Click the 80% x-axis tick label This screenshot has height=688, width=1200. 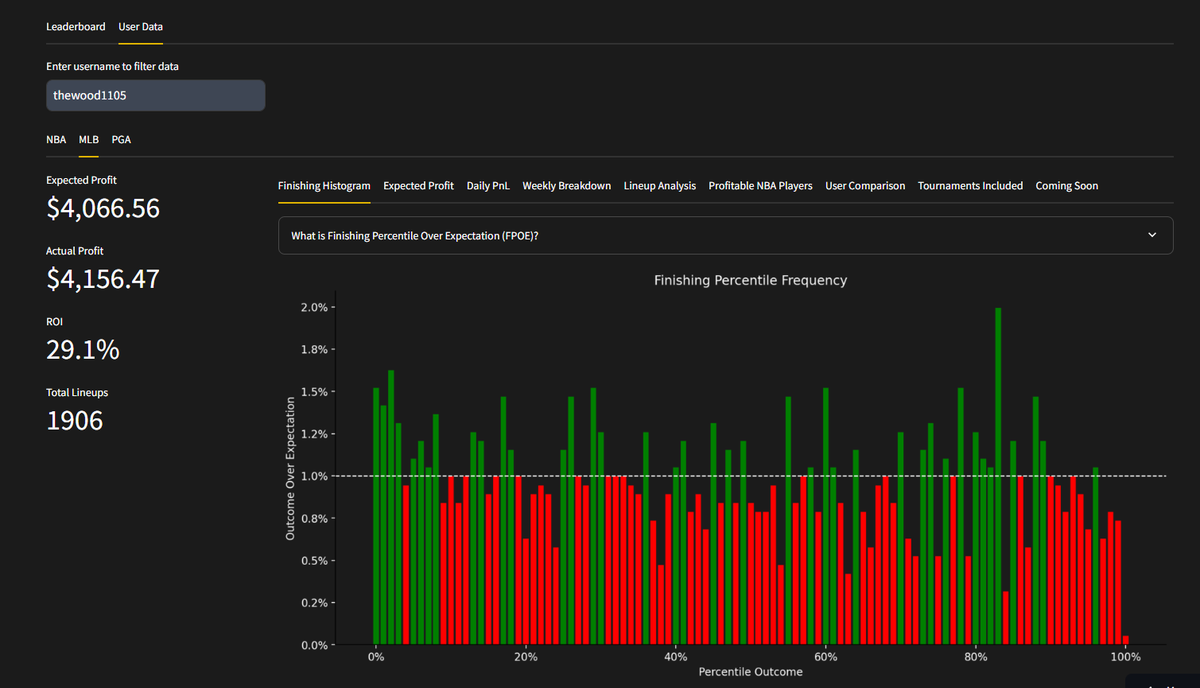(976, 657)
